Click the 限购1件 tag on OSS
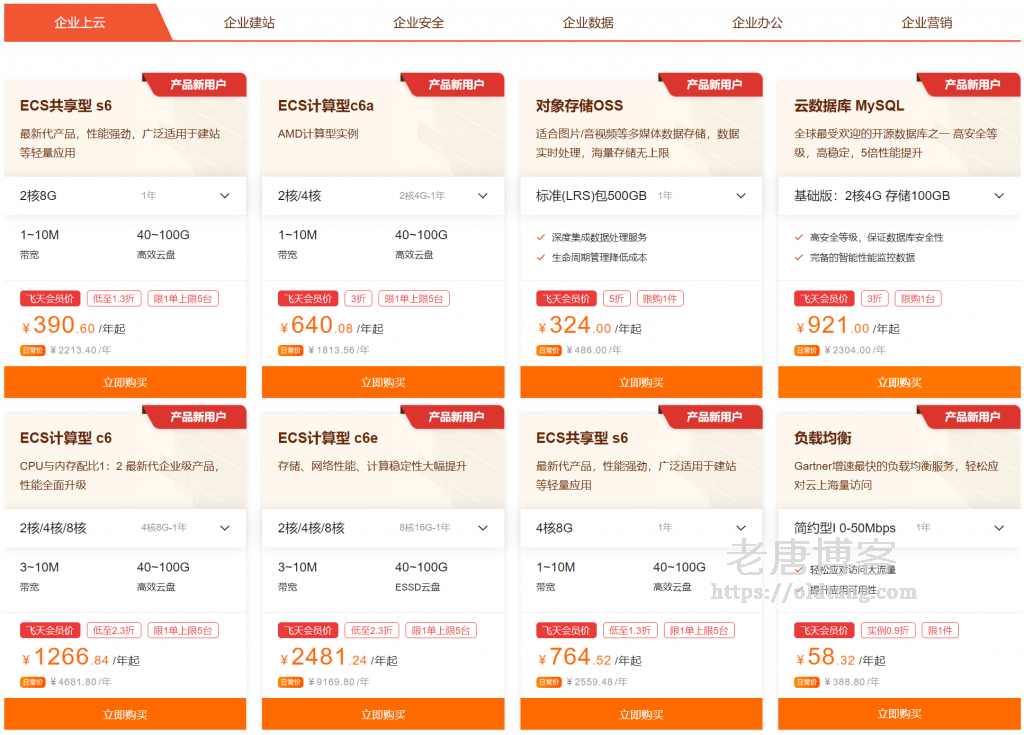This screenshot has width=1024, height=735. (x=660, y=299)
